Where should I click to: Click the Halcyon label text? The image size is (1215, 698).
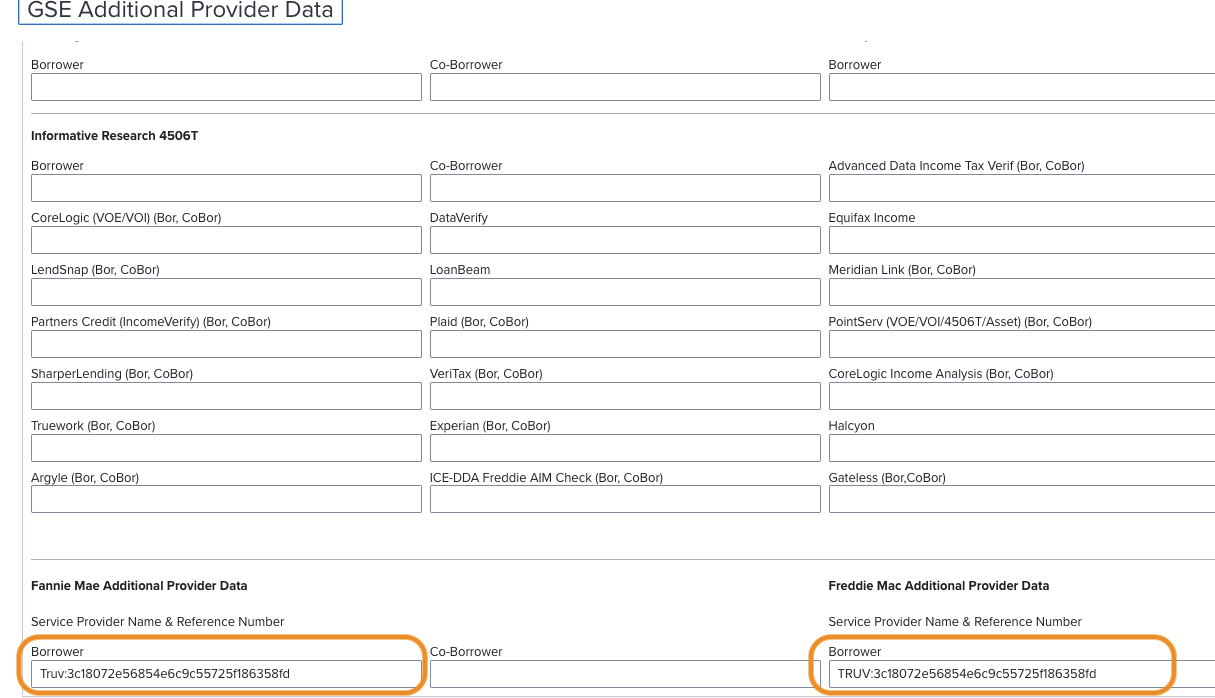(852, 426)
